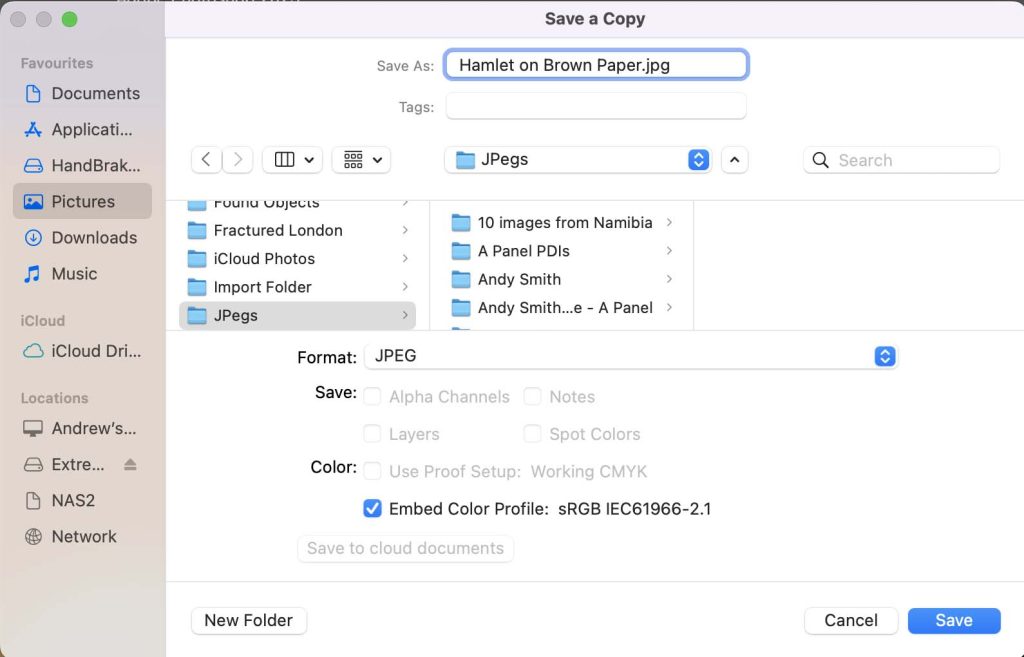Screen dimensions: 1024x657
Task: Toggle the Alpha Channels checkbox
Action: pyautogui.click(x=372, y=397)
